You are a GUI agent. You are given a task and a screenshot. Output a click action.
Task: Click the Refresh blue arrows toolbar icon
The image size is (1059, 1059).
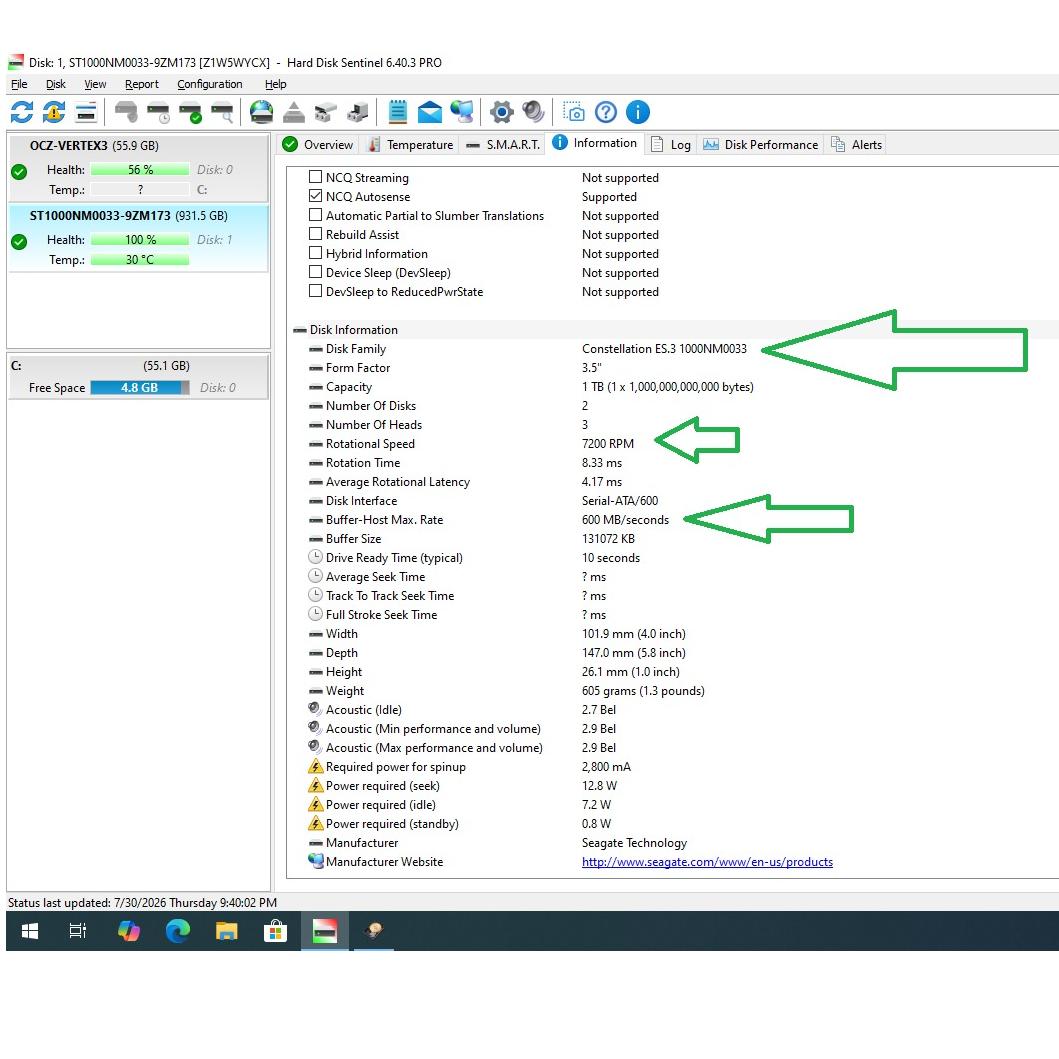[x=22, y=112]
